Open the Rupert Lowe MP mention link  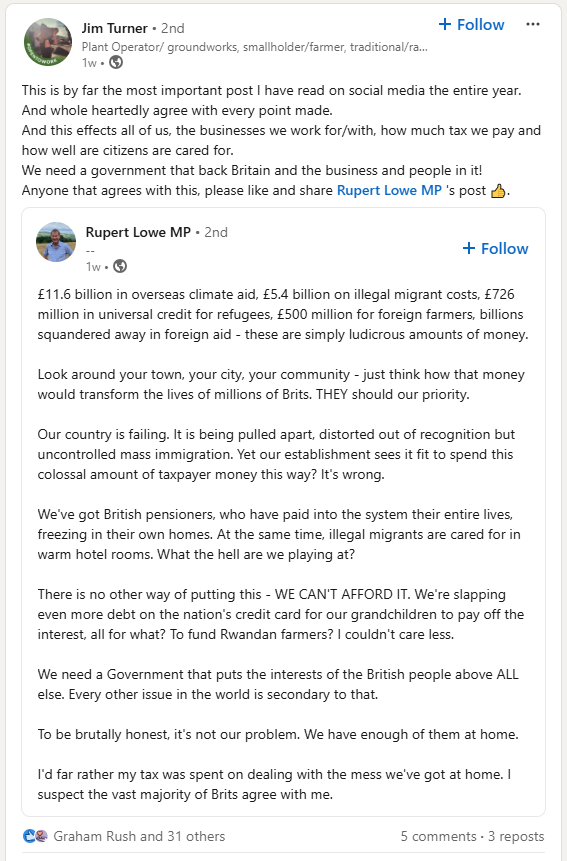coord(389,191)
